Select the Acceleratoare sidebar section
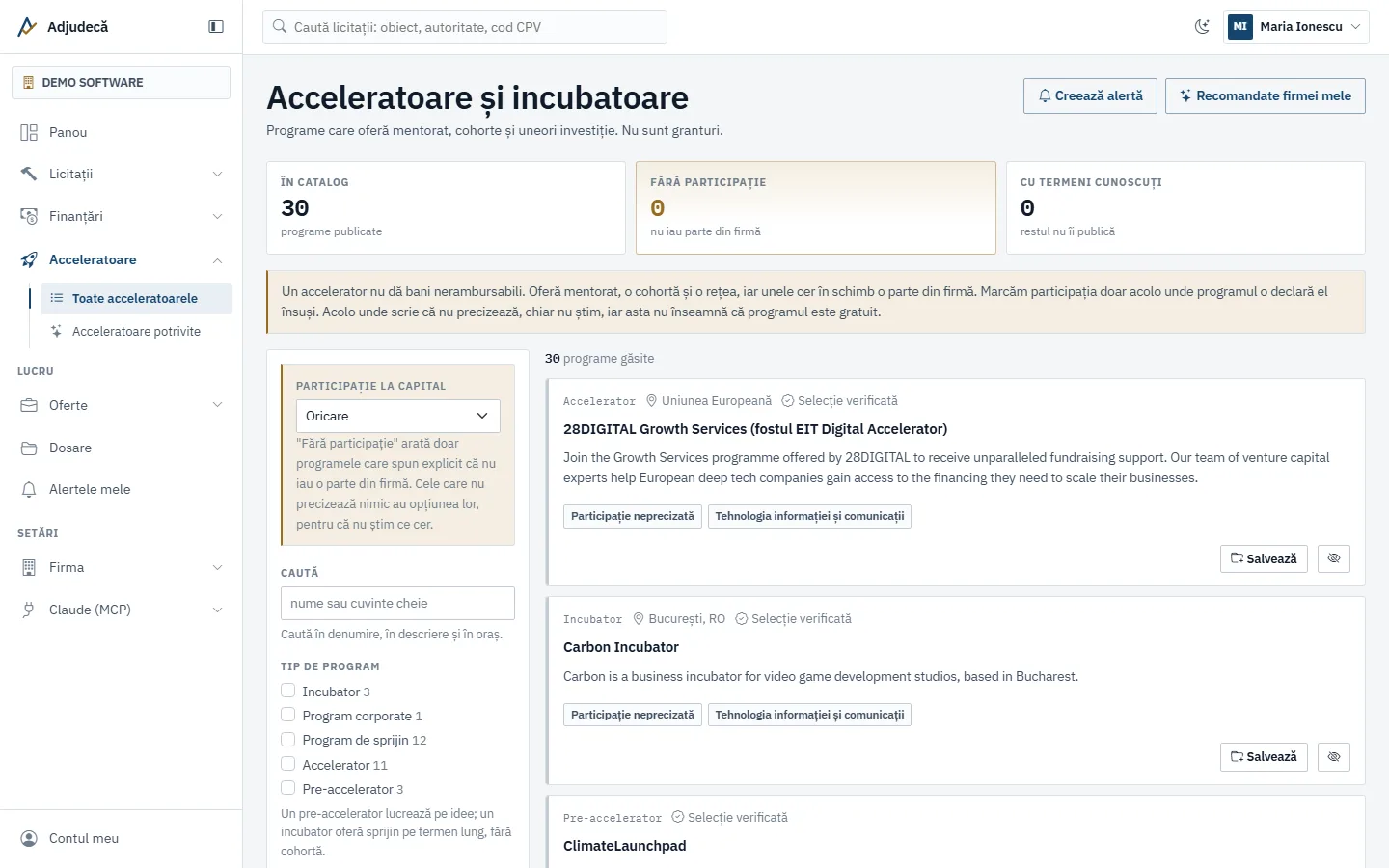This screenshot has height=868, width=1389. pos(121,259)
